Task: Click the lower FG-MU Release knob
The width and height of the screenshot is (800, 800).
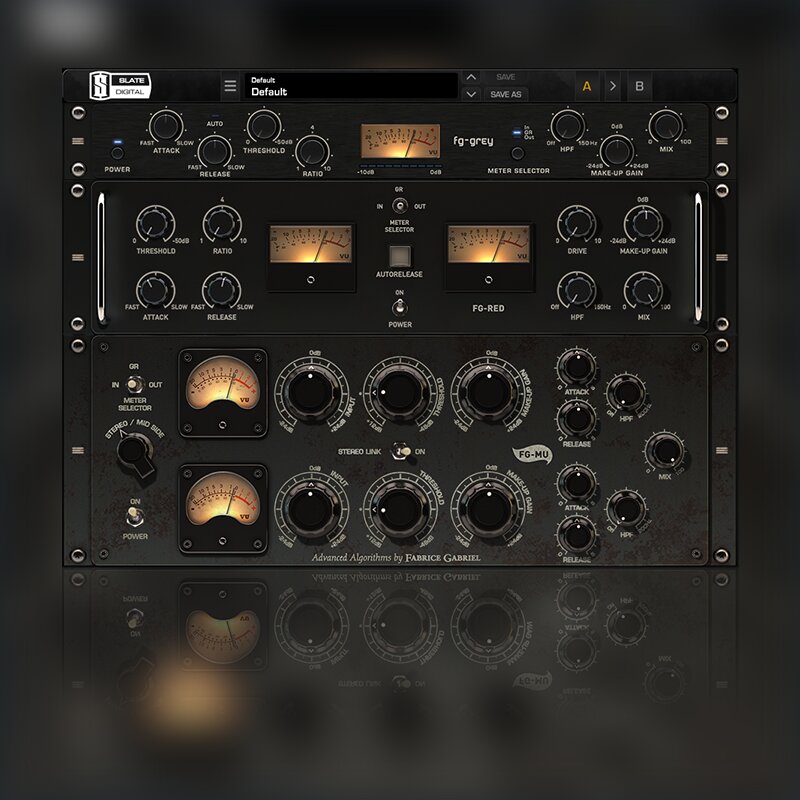Action: point(577,535)
